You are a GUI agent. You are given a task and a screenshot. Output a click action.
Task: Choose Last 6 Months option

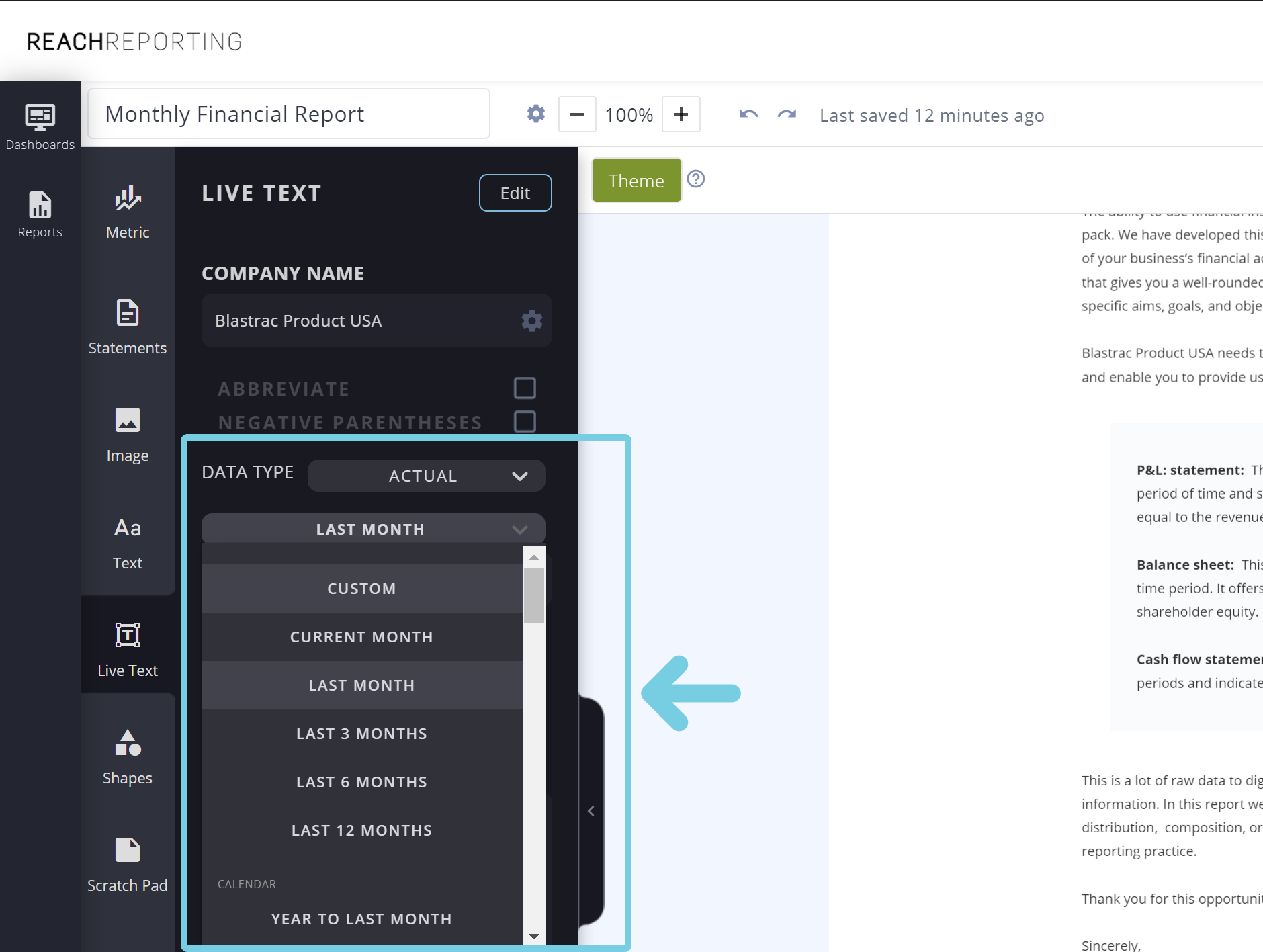pos(361,782)
